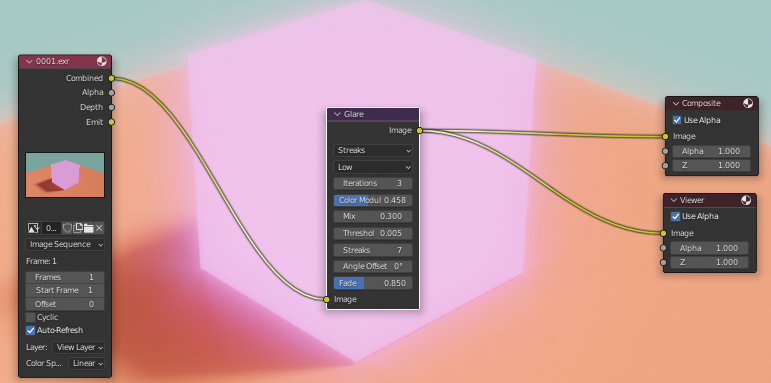Collapse the 0001.exr image node
Screen dimensions: 771x383
coord(29,62)
